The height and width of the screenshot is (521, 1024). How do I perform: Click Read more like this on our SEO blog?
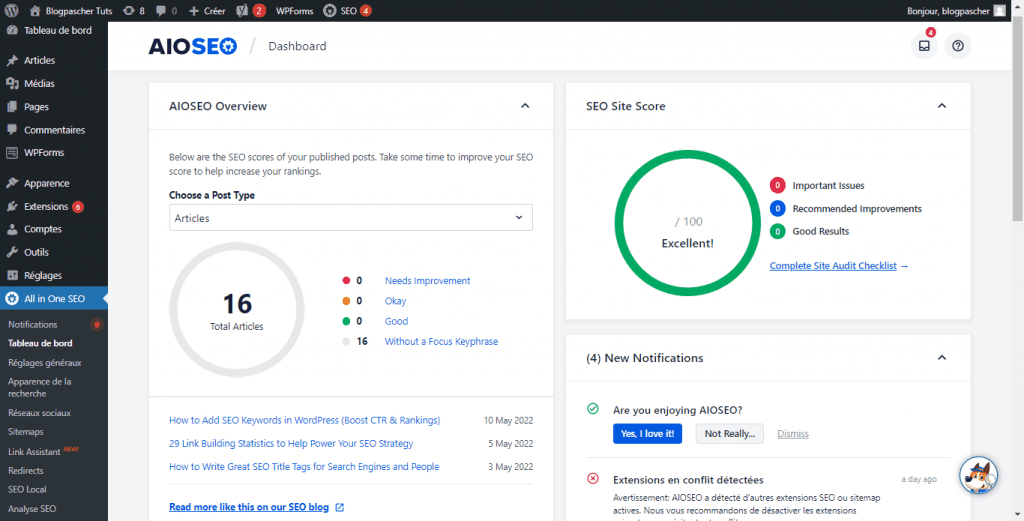click(x=249, y=507)
